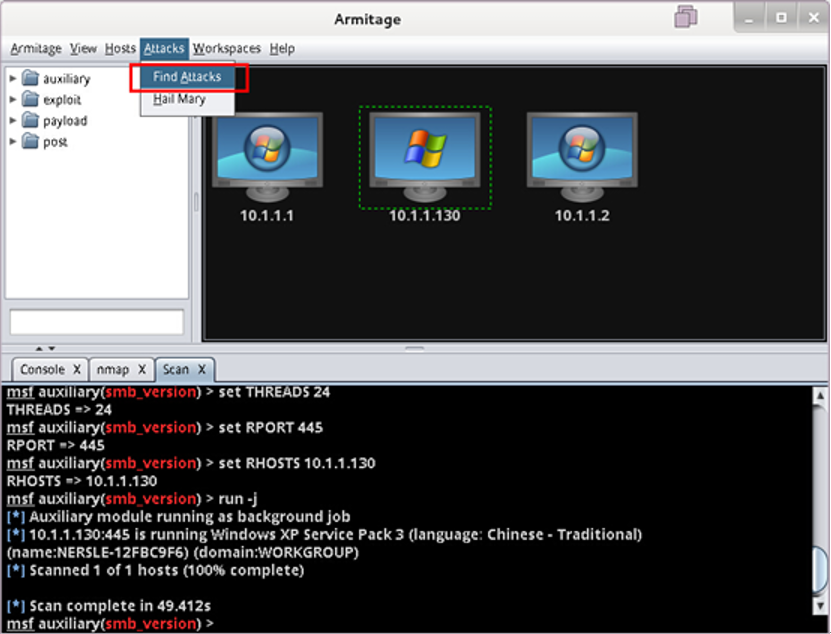Click the stacked windows icon in title bar
The width and height of the screenshot is (831, 634).
(x=685, y=16)
